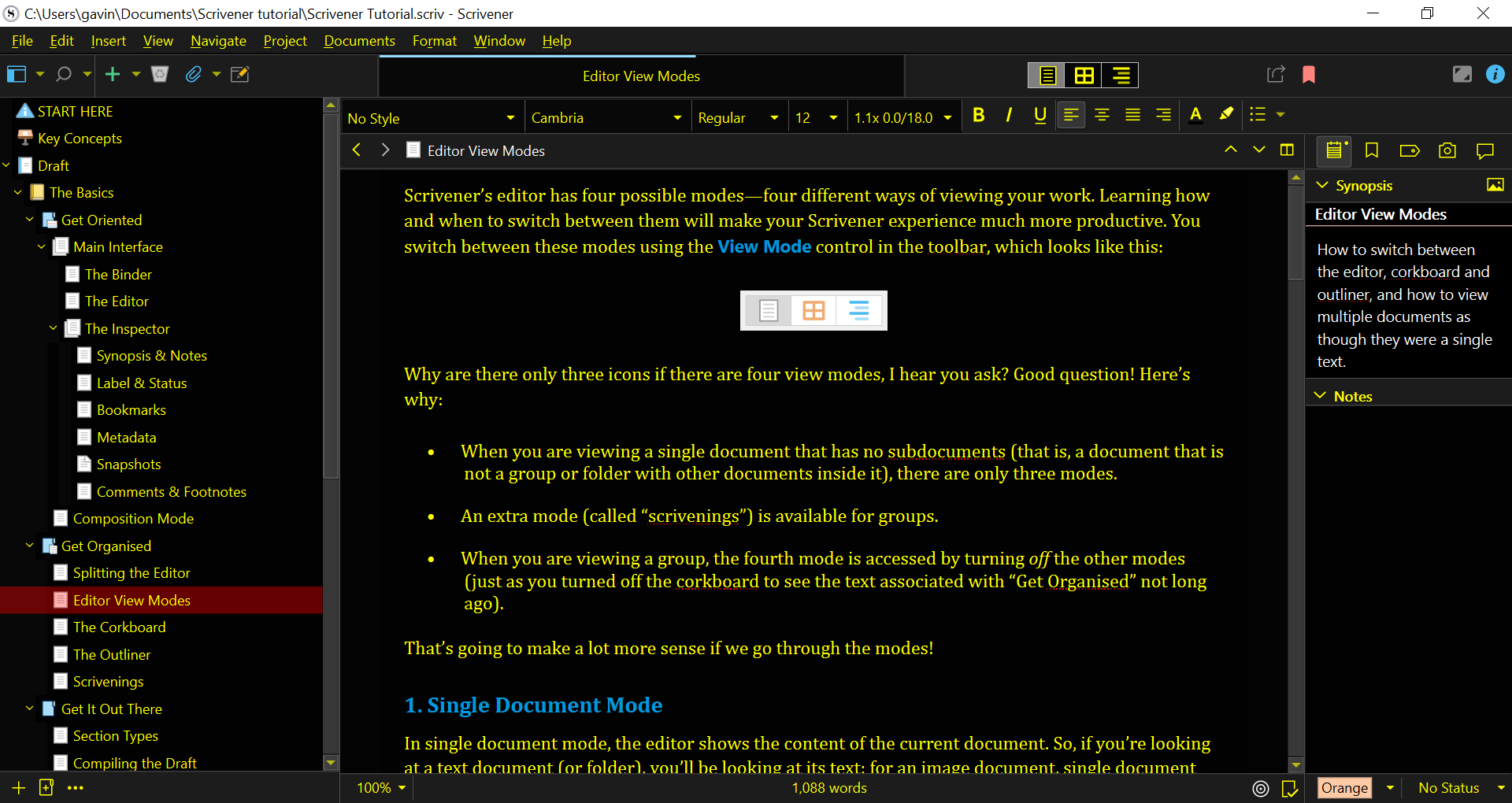Click the paperclip attach icon
This screenshot has width=1512, height=803.
point(193,74)
